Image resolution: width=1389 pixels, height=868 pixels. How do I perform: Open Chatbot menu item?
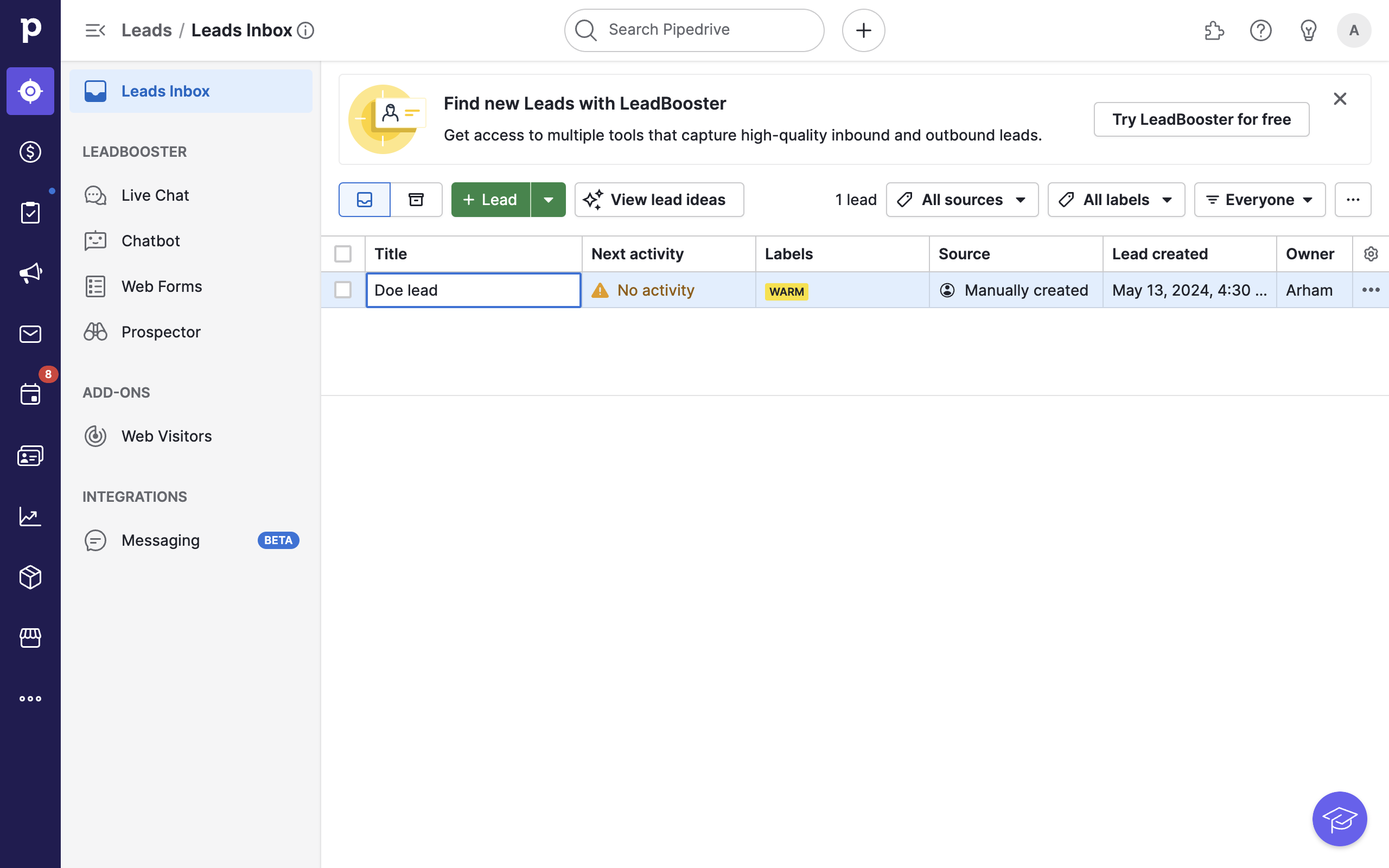click(x=190, y=240)
